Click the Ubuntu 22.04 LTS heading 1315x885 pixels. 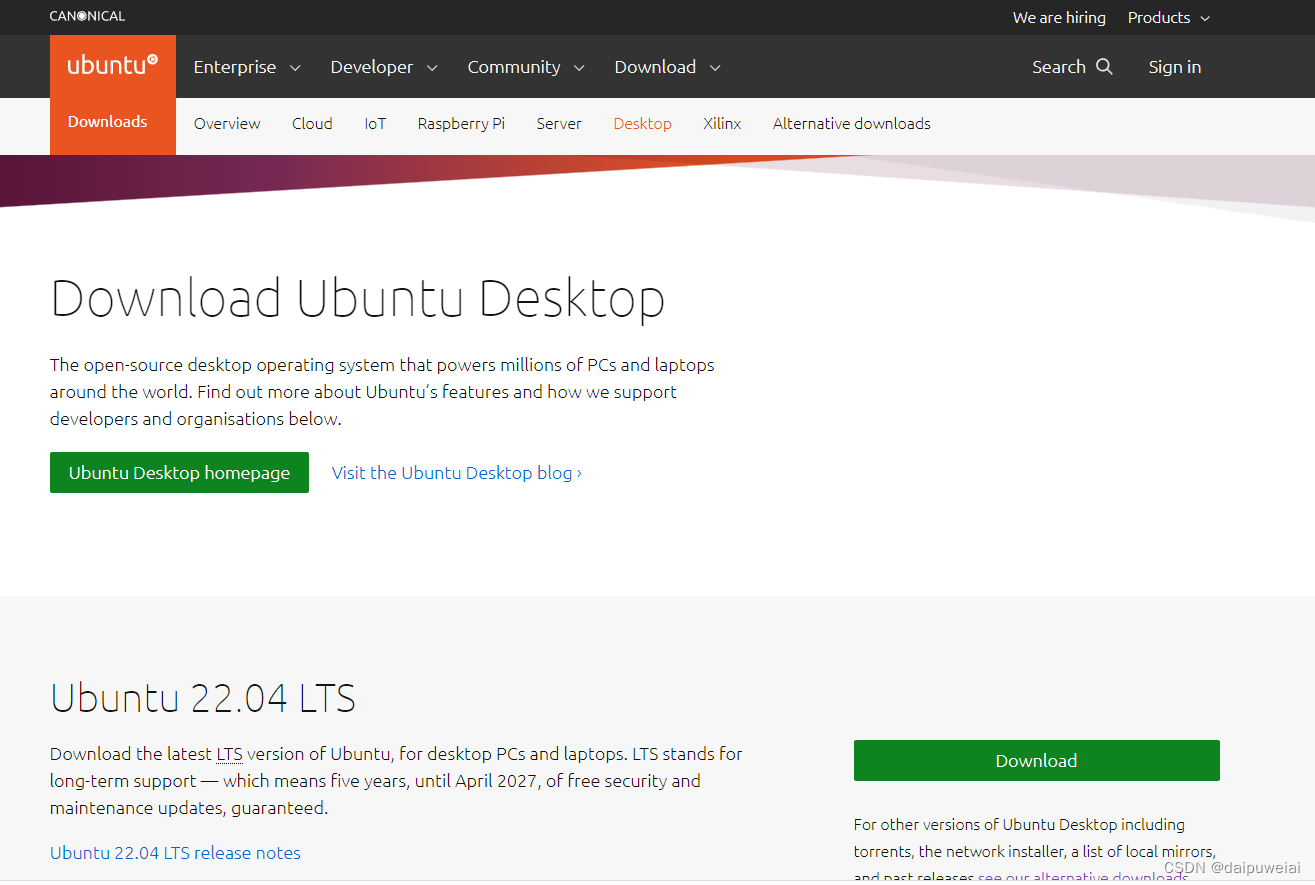[x=203, y=698]
